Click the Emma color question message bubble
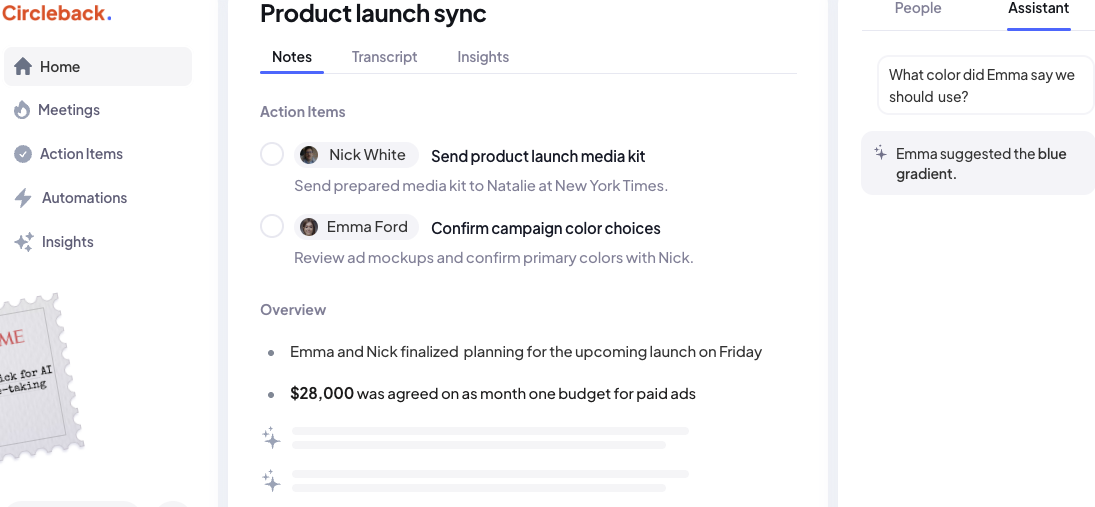This screenshot has height=507, width=1095. [x=986, y=85]
